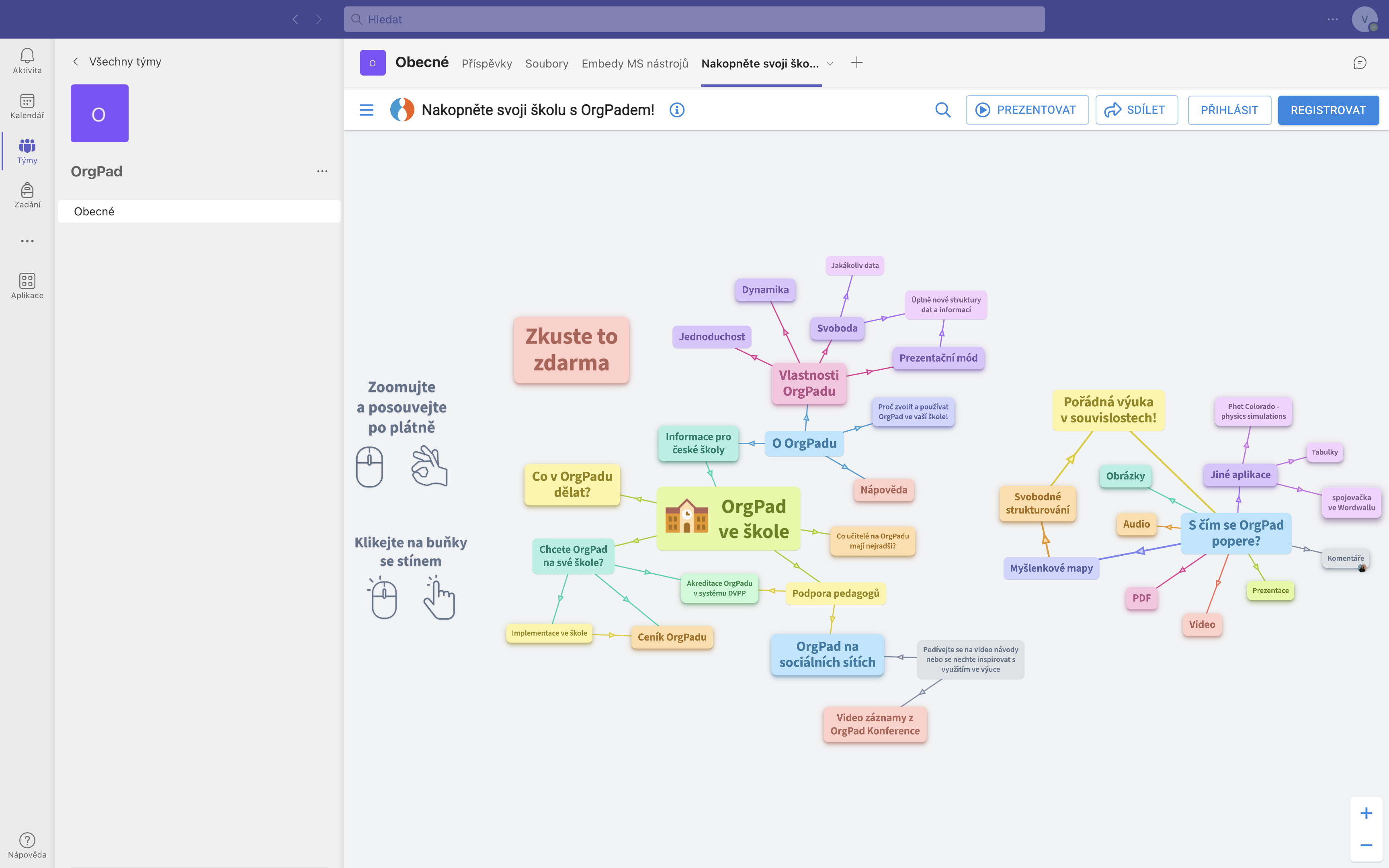Open the Embedy MS nástrojů tab
Image resolution: width=1389 pixels, height=868 pixels.
[634, 64]
